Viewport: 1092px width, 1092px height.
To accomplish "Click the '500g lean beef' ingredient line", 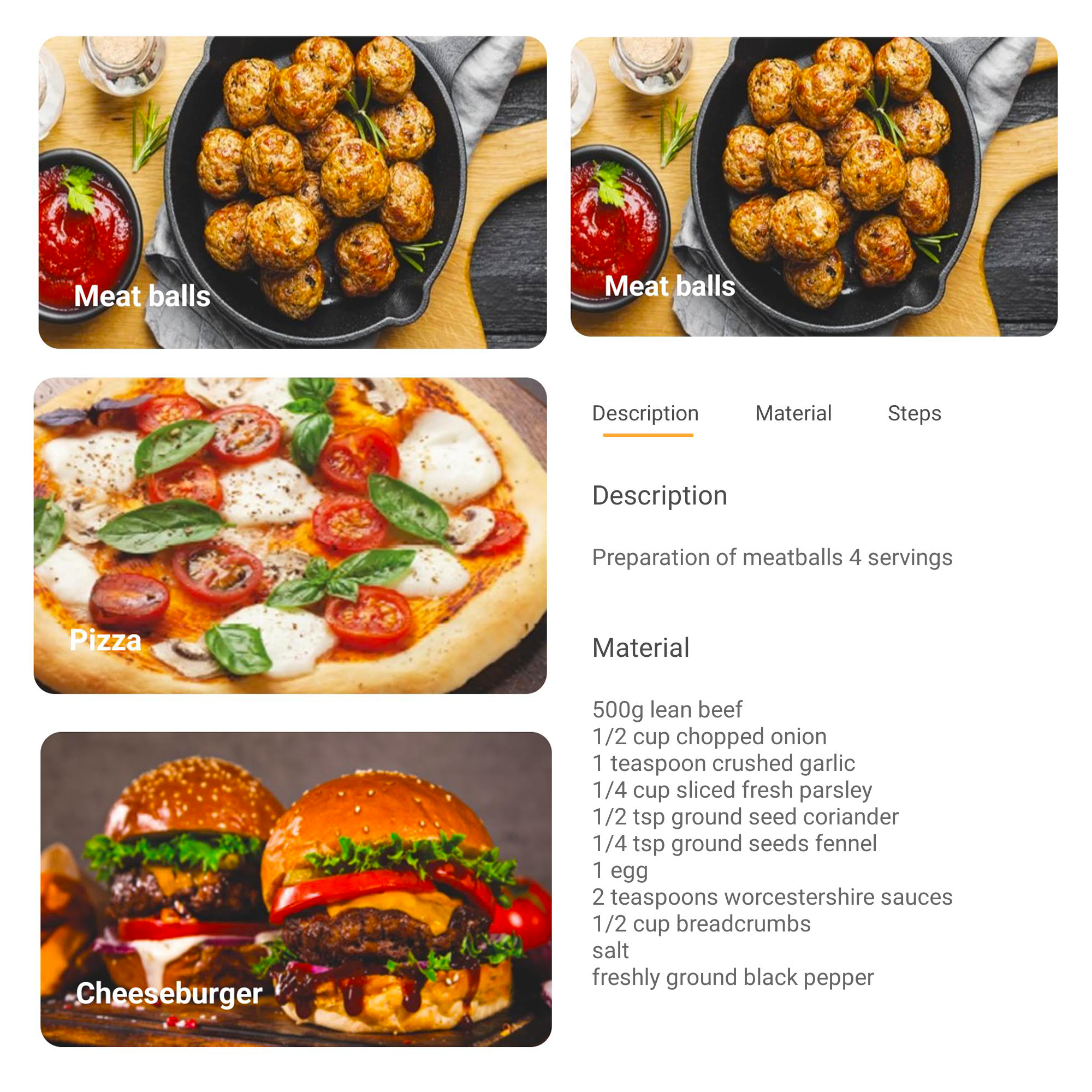I will [667, 709].
